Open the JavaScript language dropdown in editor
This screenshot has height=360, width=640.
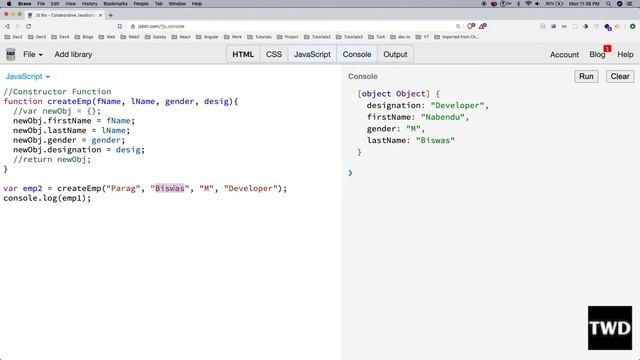point(27,76)
